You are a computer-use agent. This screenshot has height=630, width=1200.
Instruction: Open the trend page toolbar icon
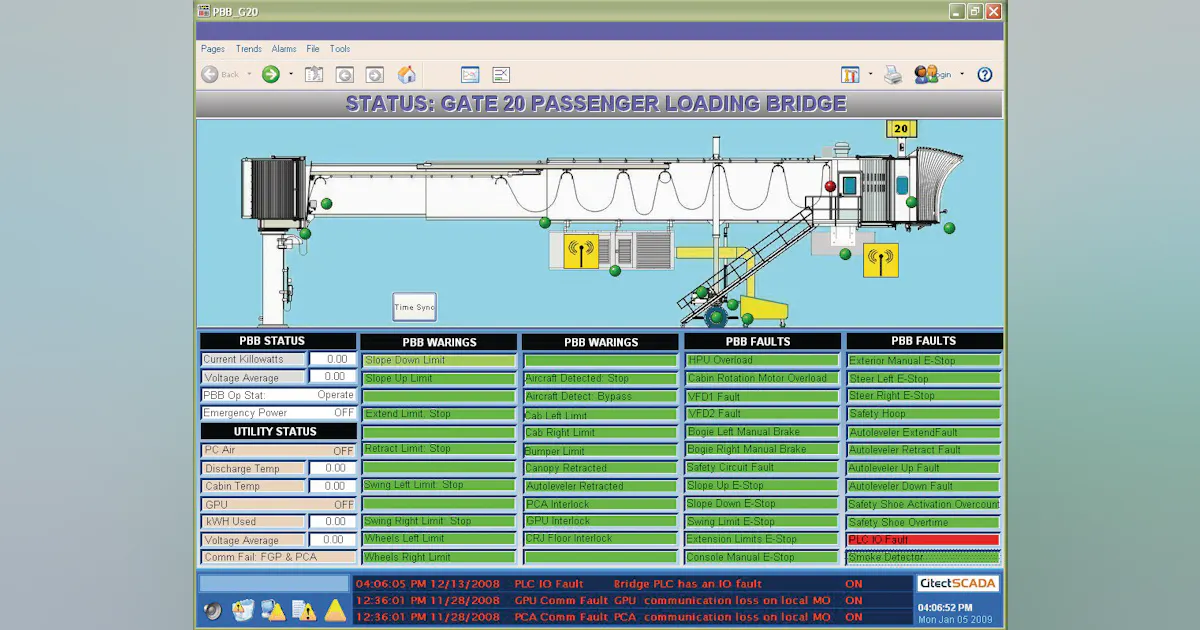pyautogui.click(x=470, y=74)
